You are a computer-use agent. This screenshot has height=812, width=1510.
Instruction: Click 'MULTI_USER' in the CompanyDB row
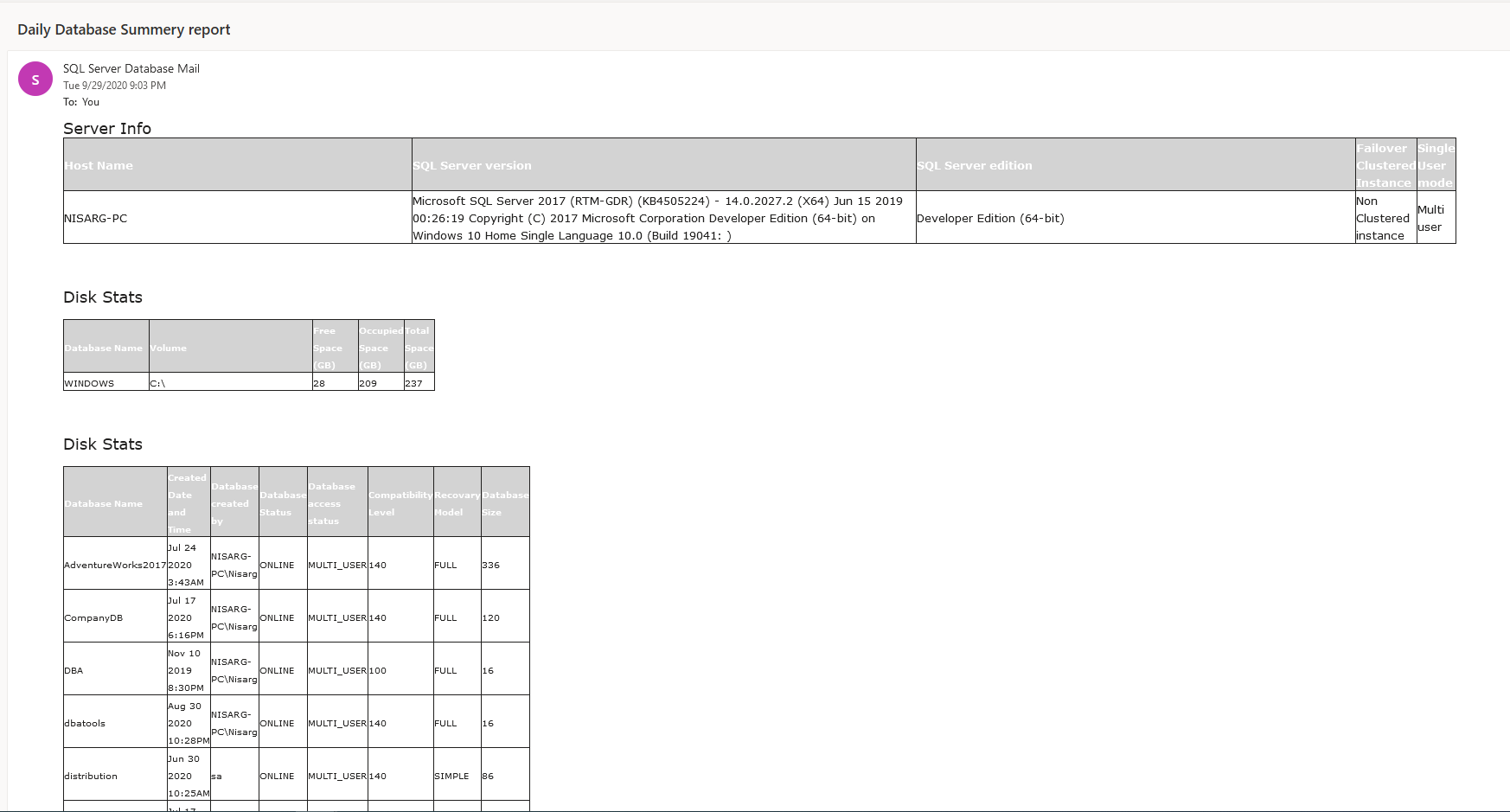click(337, 617)
